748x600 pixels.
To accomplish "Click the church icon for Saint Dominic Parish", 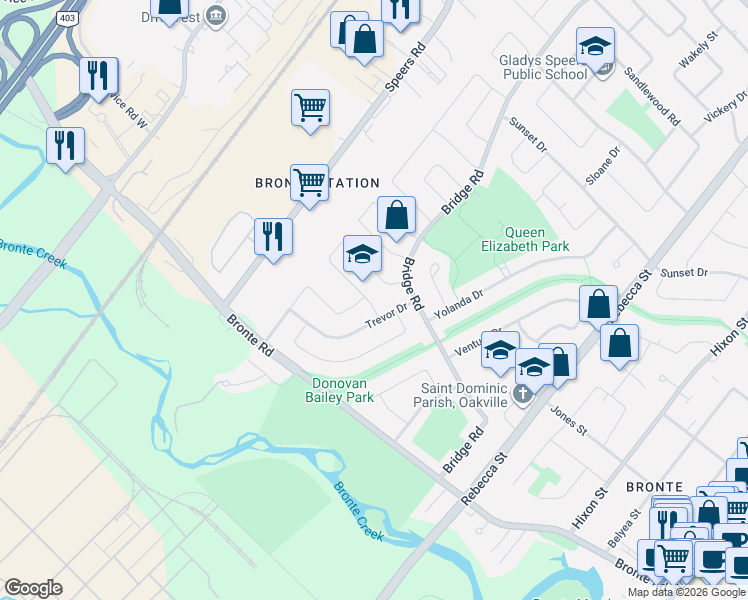I will point(522,395).
